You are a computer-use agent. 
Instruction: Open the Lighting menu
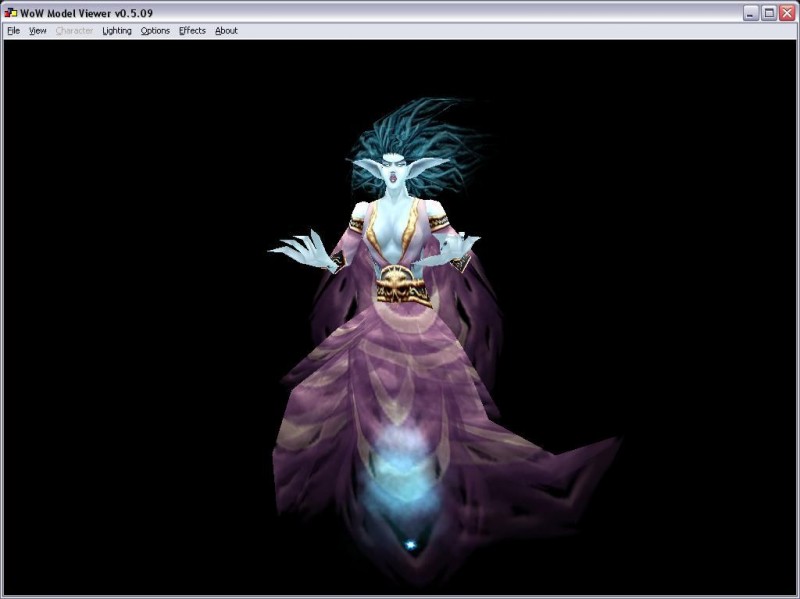[117, 31]
